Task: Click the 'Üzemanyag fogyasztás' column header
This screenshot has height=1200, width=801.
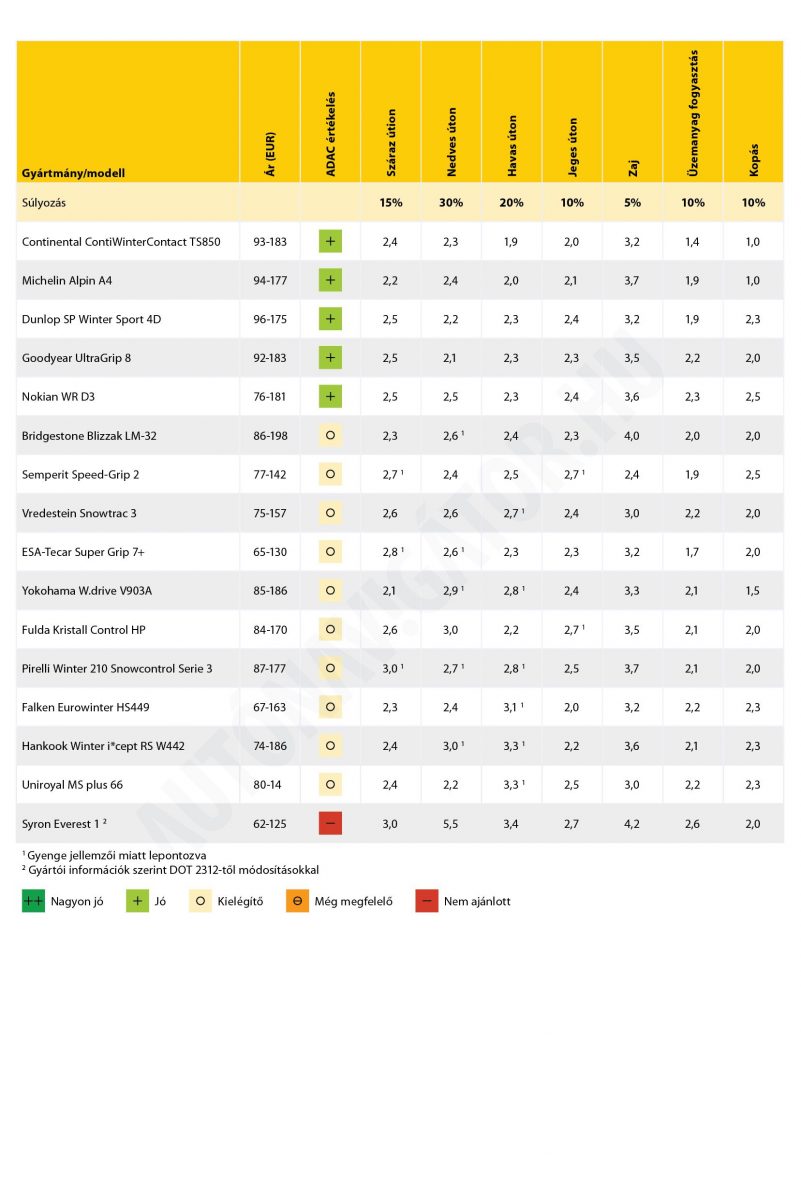Action: click(x=693, y=114)
